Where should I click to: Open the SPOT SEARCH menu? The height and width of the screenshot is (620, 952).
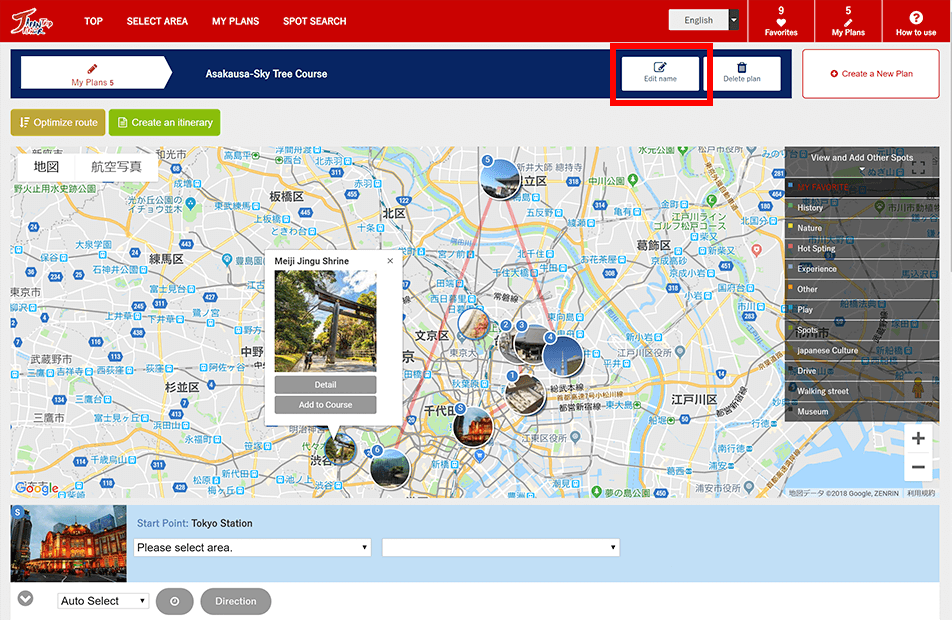point(314,21)
